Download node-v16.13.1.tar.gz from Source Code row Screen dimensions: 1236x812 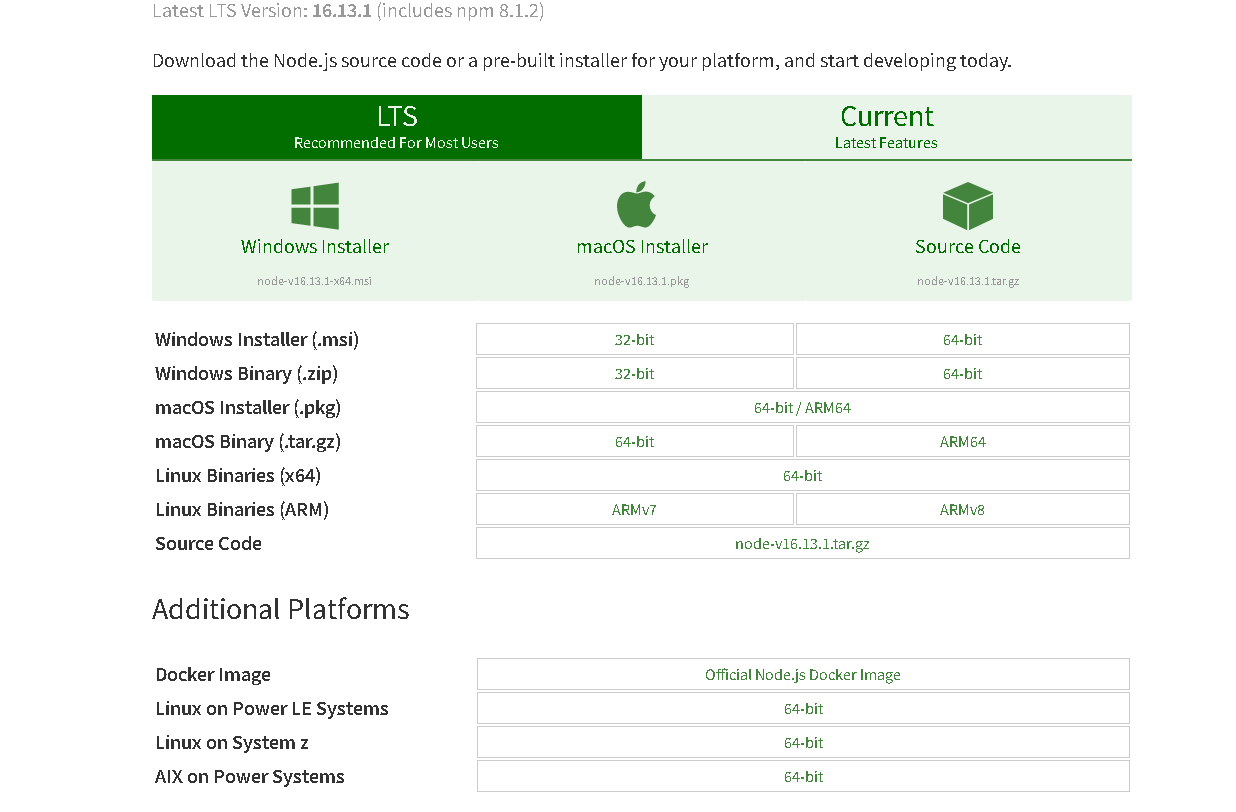pyautogui.click(x=803, y=544)
